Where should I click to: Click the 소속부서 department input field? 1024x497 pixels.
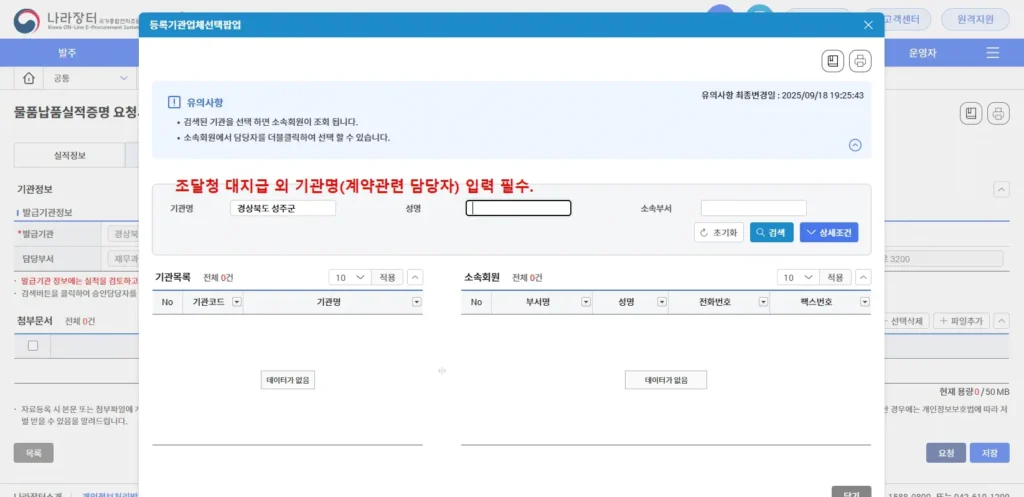pos(753,208)
